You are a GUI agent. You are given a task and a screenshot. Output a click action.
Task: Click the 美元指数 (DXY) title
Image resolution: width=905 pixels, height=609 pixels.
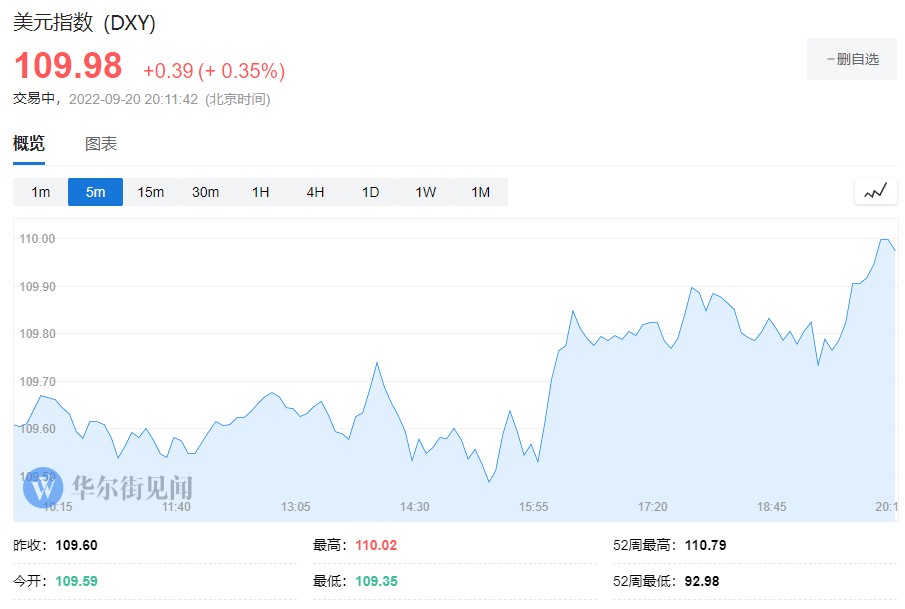click(84, 23)
